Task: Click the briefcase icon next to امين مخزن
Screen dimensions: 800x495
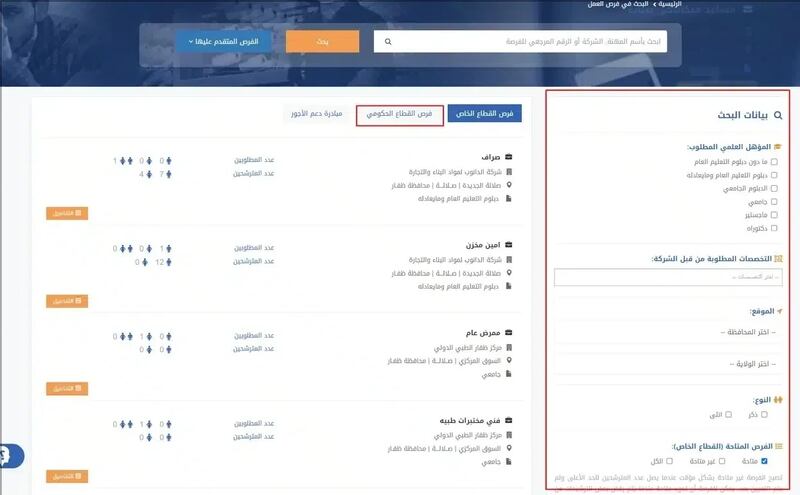Action: coord(508,245)
